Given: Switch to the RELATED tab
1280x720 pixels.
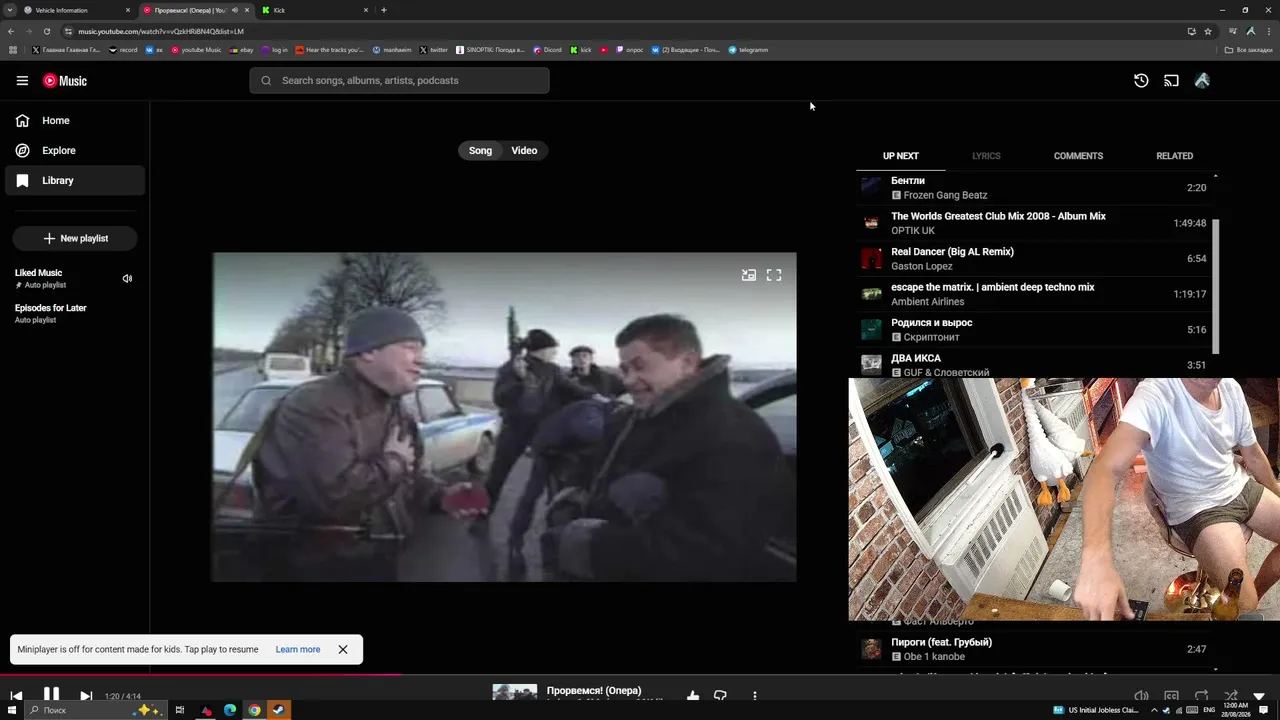Looking at the screenshot, I should pos(1174,156).
